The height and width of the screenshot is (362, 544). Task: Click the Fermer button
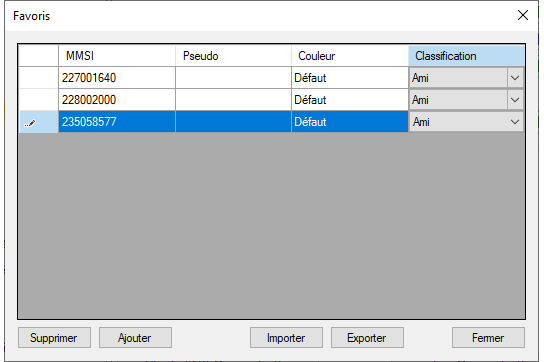click(488, 337)
